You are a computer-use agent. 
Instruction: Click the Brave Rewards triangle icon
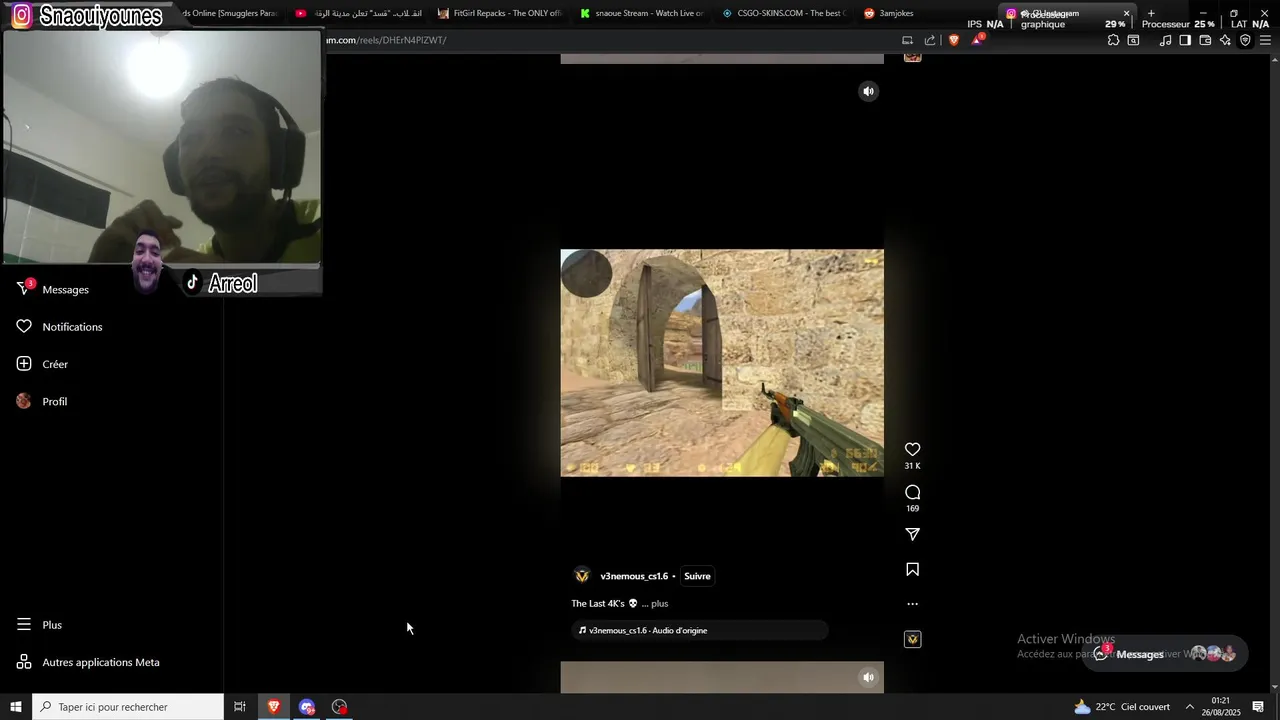tap(977, 40)
